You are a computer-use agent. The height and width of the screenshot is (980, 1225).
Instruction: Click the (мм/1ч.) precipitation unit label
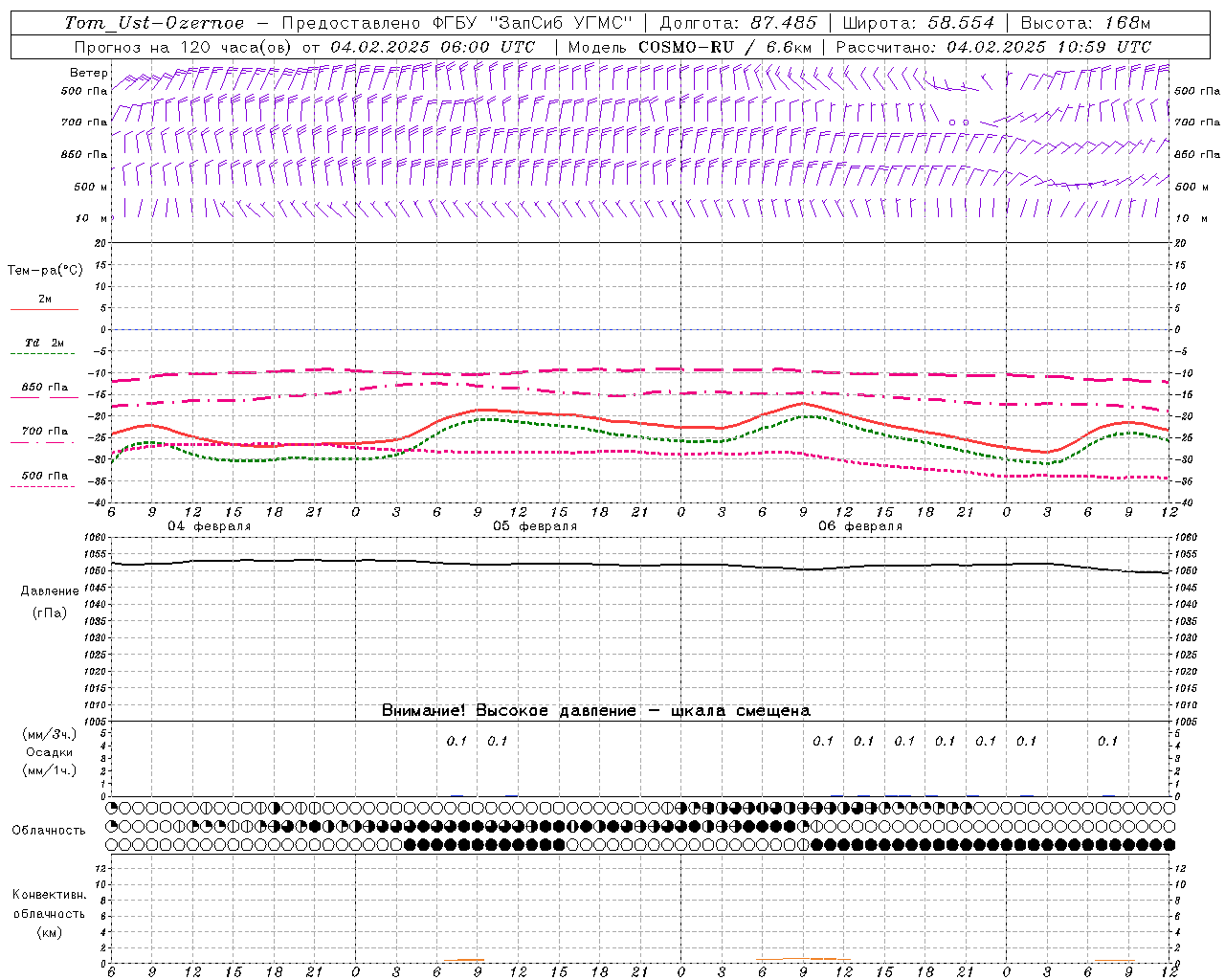point(50,770)
